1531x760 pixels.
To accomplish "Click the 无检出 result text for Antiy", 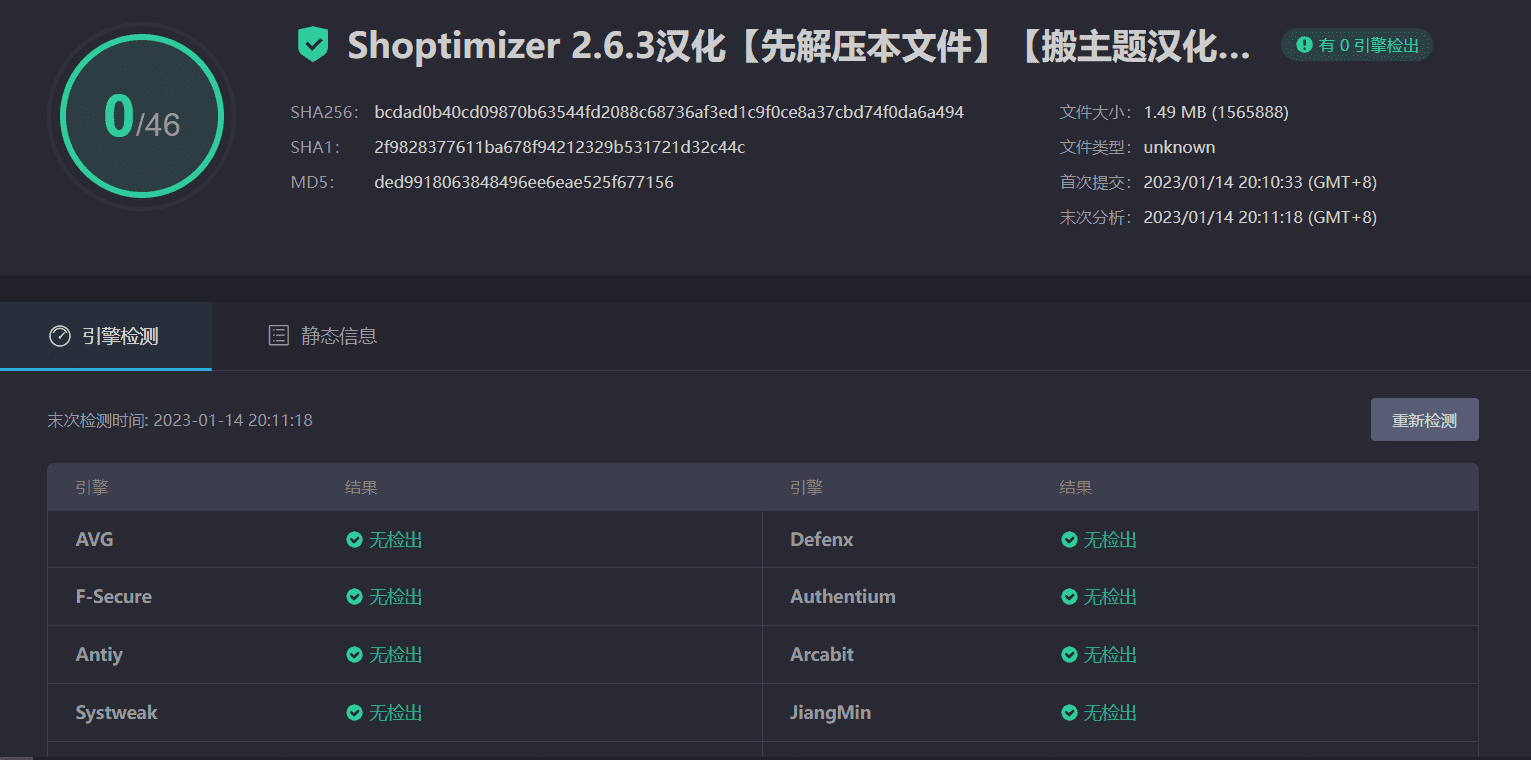I will click(396, 655).
